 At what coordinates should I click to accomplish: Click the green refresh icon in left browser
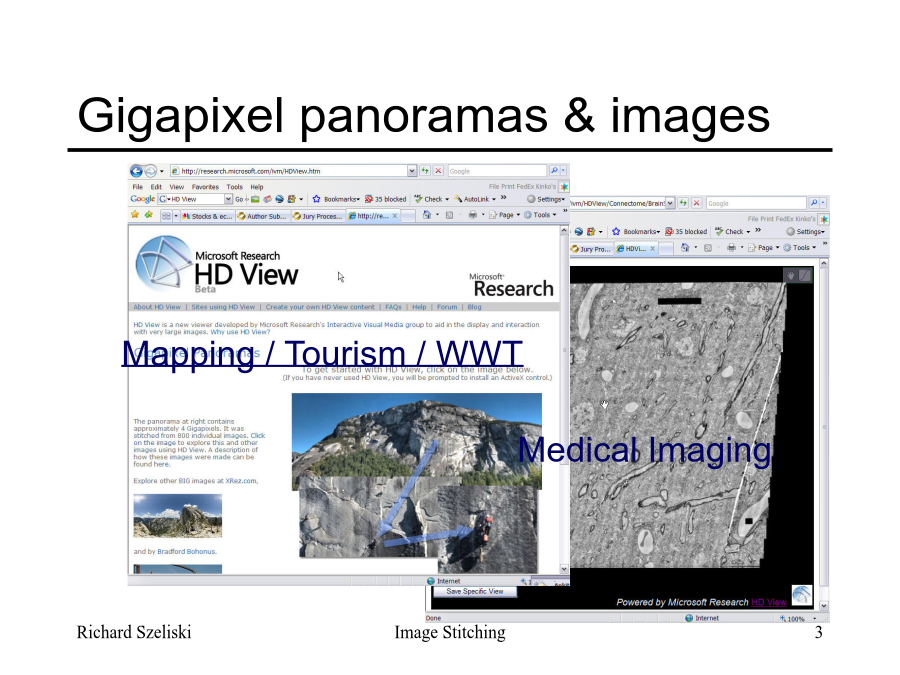coord(425,171)
